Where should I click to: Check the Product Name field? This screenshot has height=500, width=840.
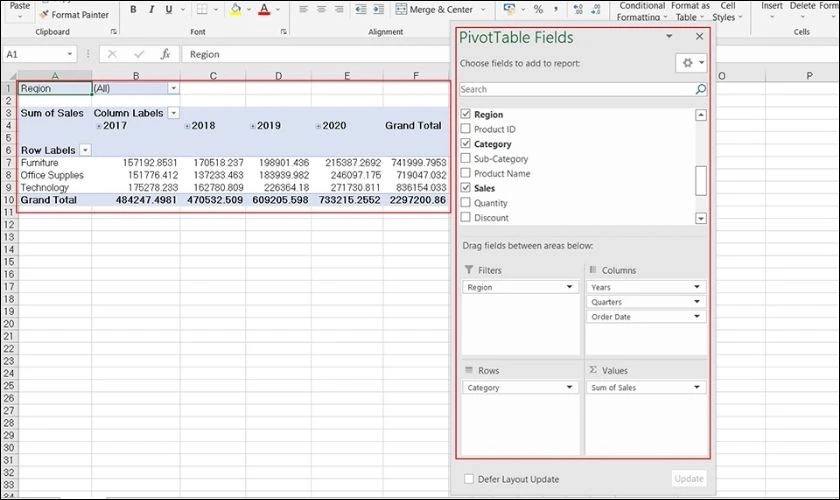point(466,173)
